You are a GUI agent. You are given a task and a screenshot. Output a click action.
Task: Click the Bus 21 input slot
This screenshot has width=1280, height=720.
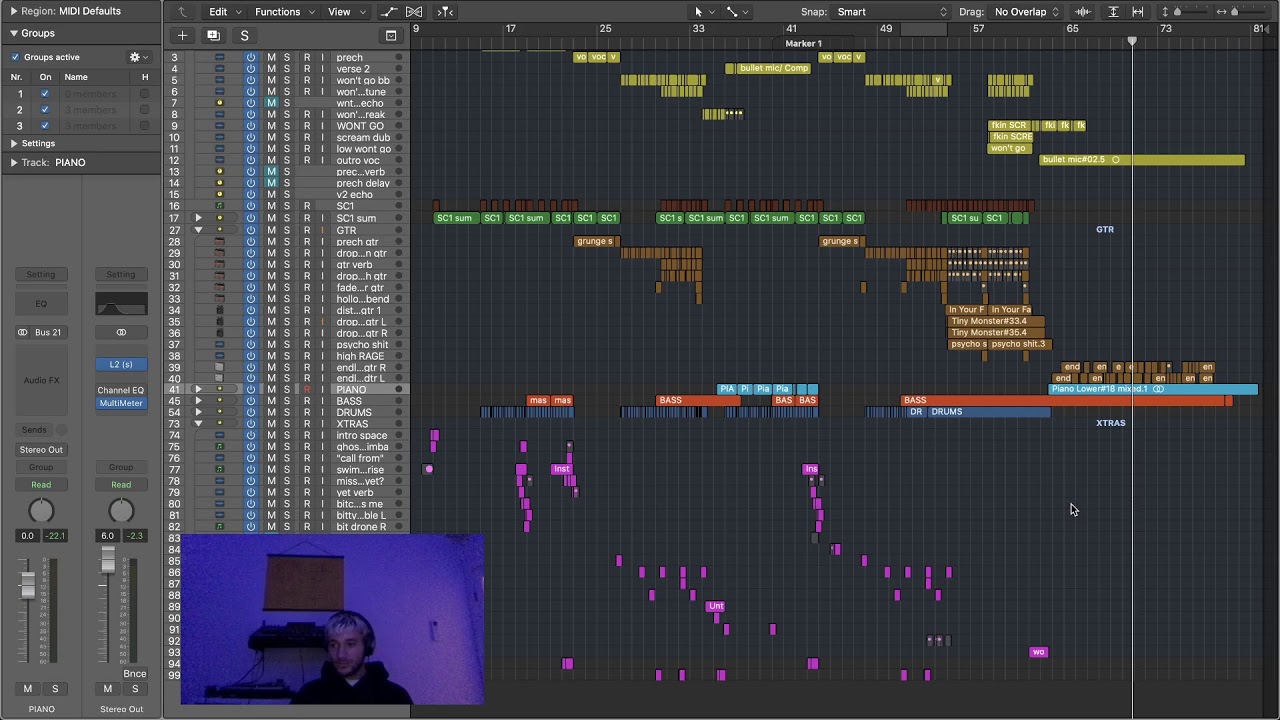[x=48, y=332]
